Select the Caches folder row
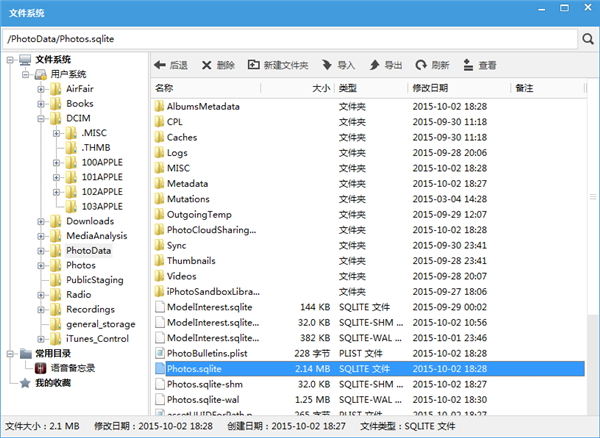Viewport: 600px width, 438px height. pos(369,137)
